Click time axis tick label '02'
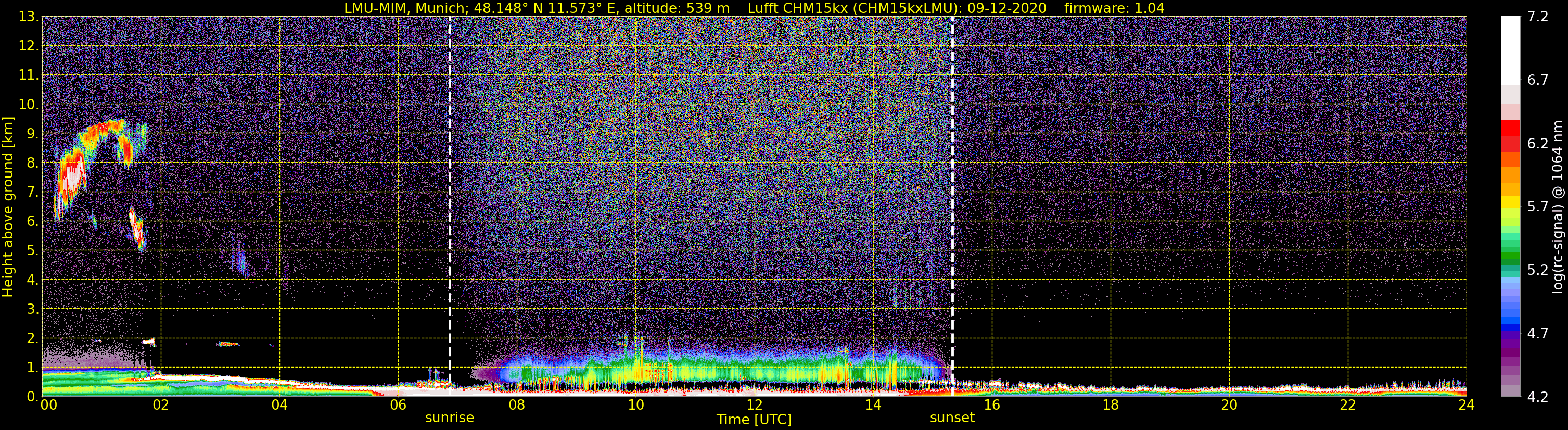 coord(161,405)
